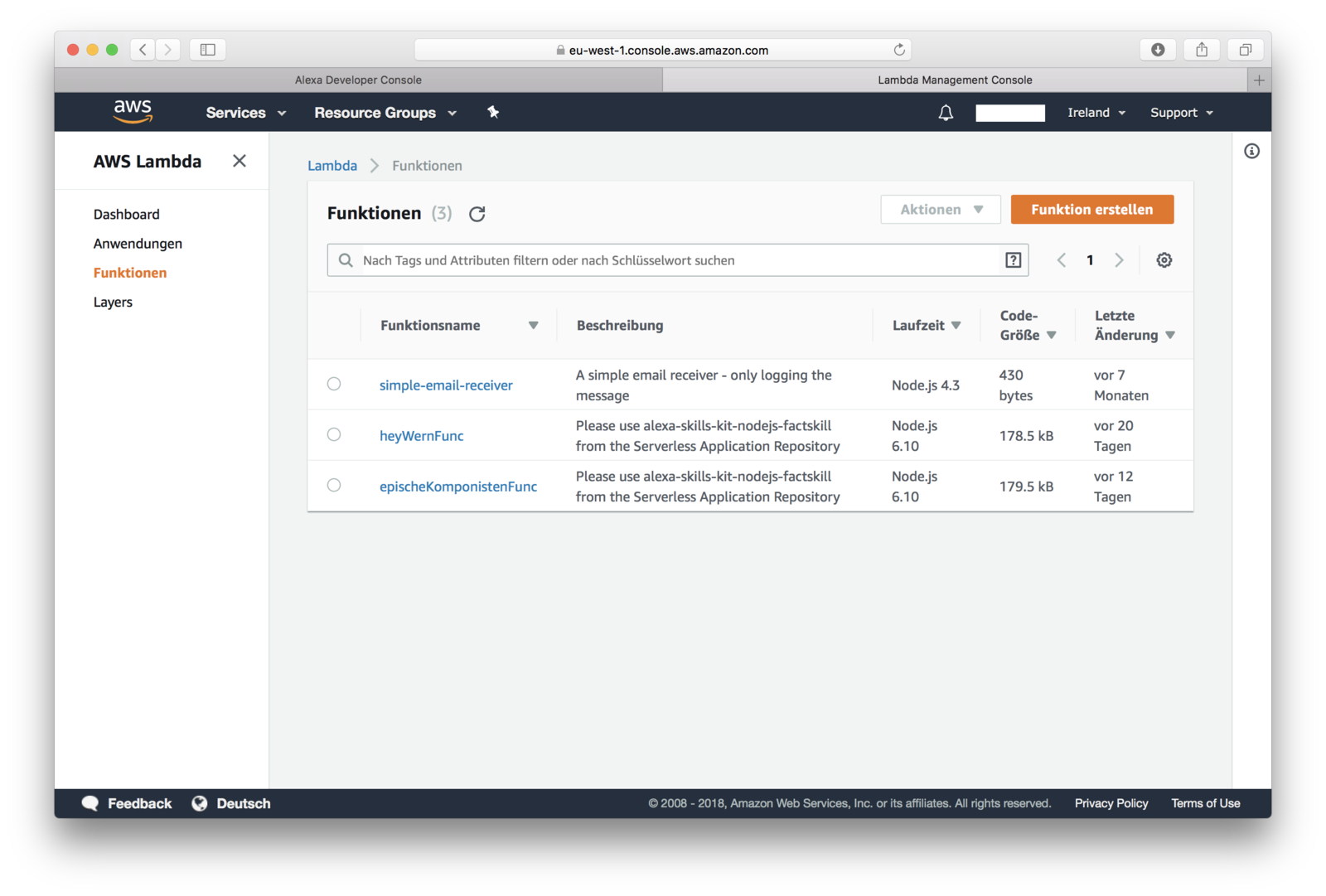Sort by Funktionsname column
This screenshot has width=1326, height=896.
click(x=534, y=326)
